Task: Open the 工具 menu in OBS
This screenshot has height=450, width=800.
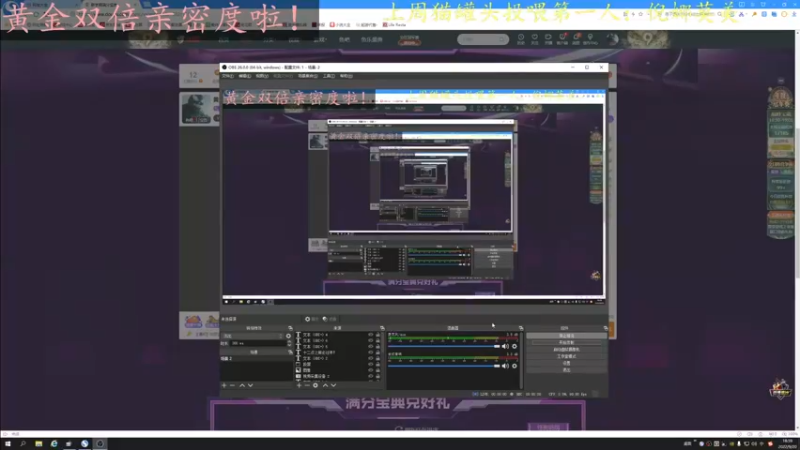Action: (329, 76)
